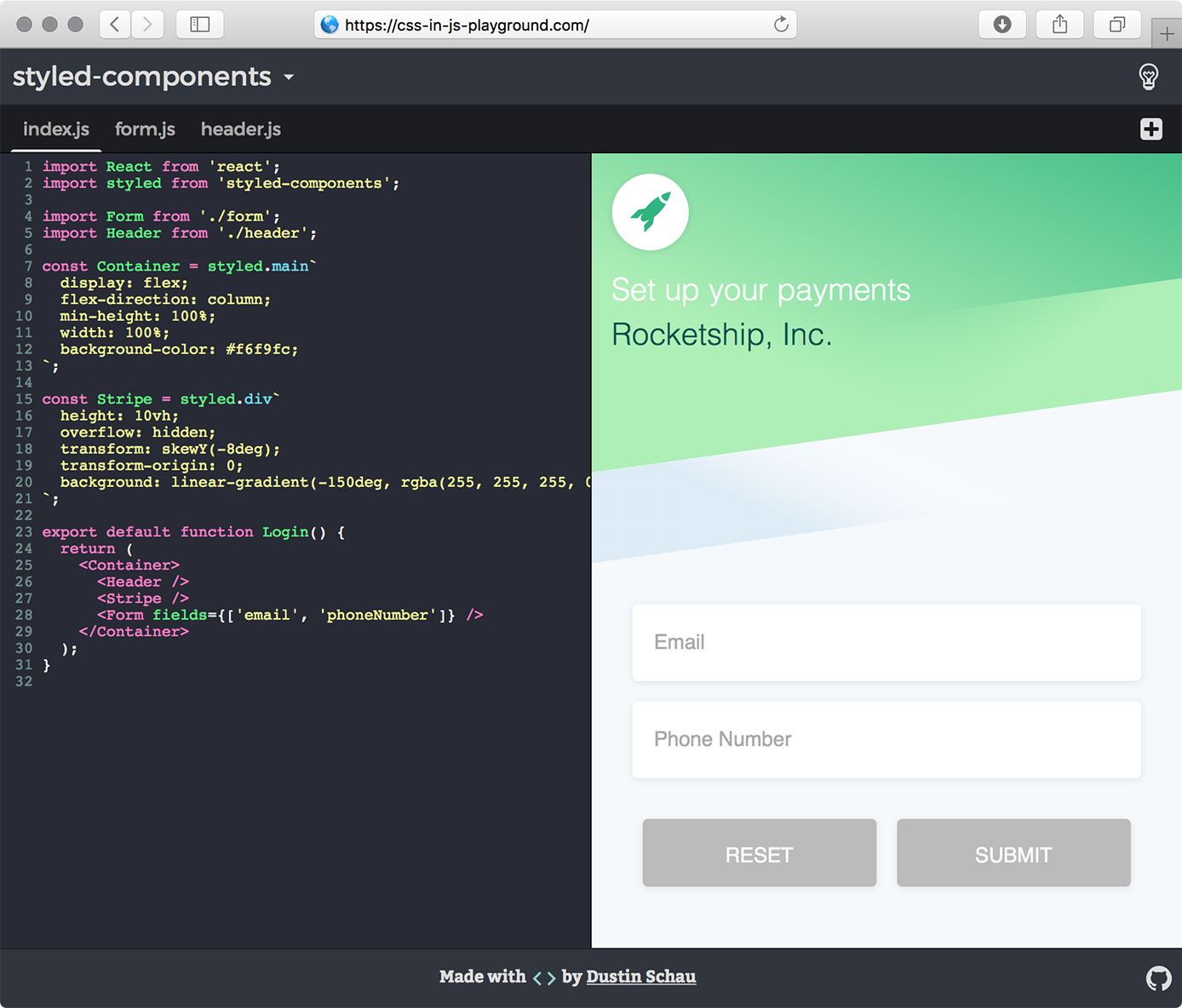
Task: Switch to the form.js tab
Action: coord(145,129)
